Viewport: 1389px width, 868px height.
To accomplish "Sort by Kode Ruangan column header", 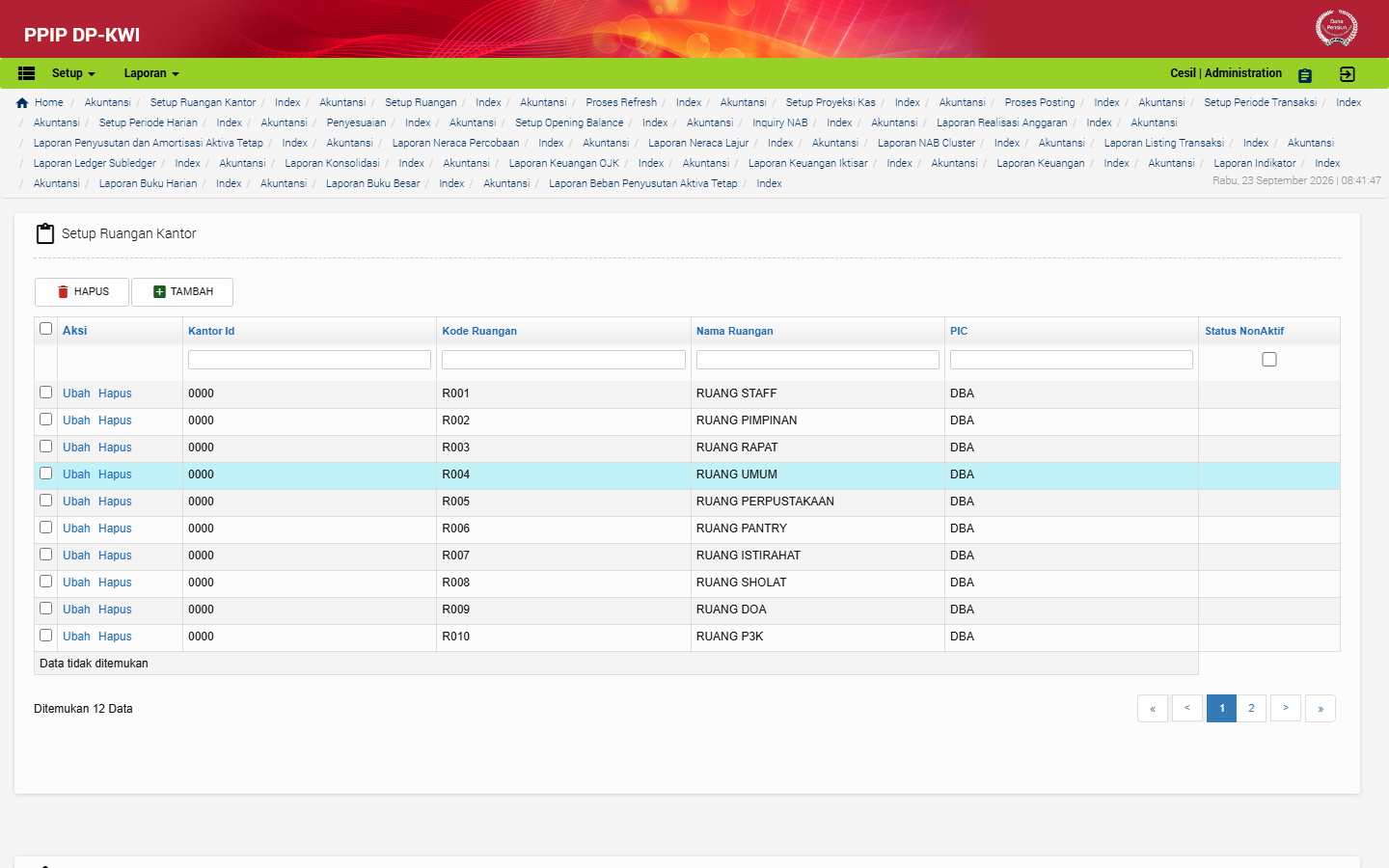I will click(x=479, y=331).
